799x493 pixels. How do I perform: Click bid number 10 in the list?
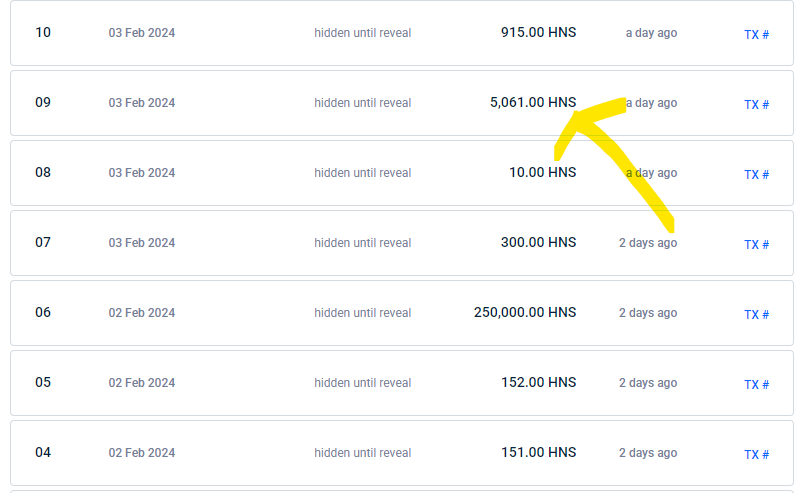[x=43, y=32]
